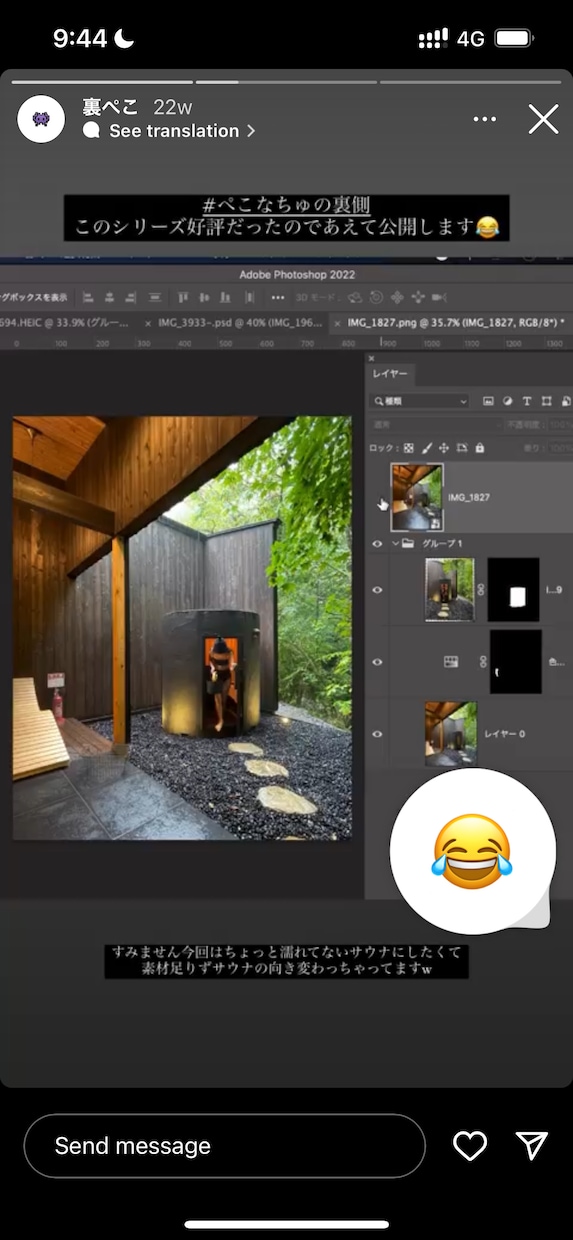Click Align left edges in options bar
Screen dimensions: 573x1240
click(x=88, y=297)
